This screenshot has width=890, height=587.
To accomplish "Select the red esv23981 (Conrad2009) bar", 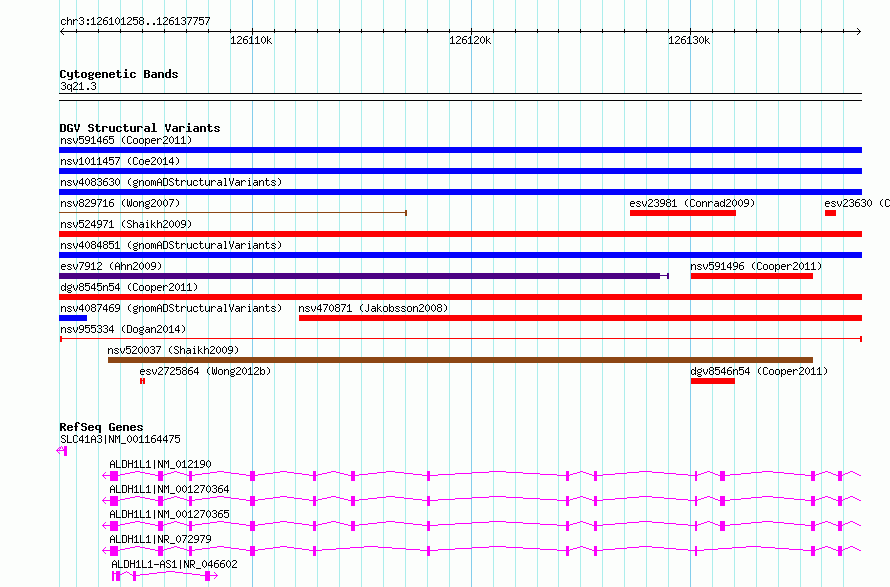I will (683, 213).
